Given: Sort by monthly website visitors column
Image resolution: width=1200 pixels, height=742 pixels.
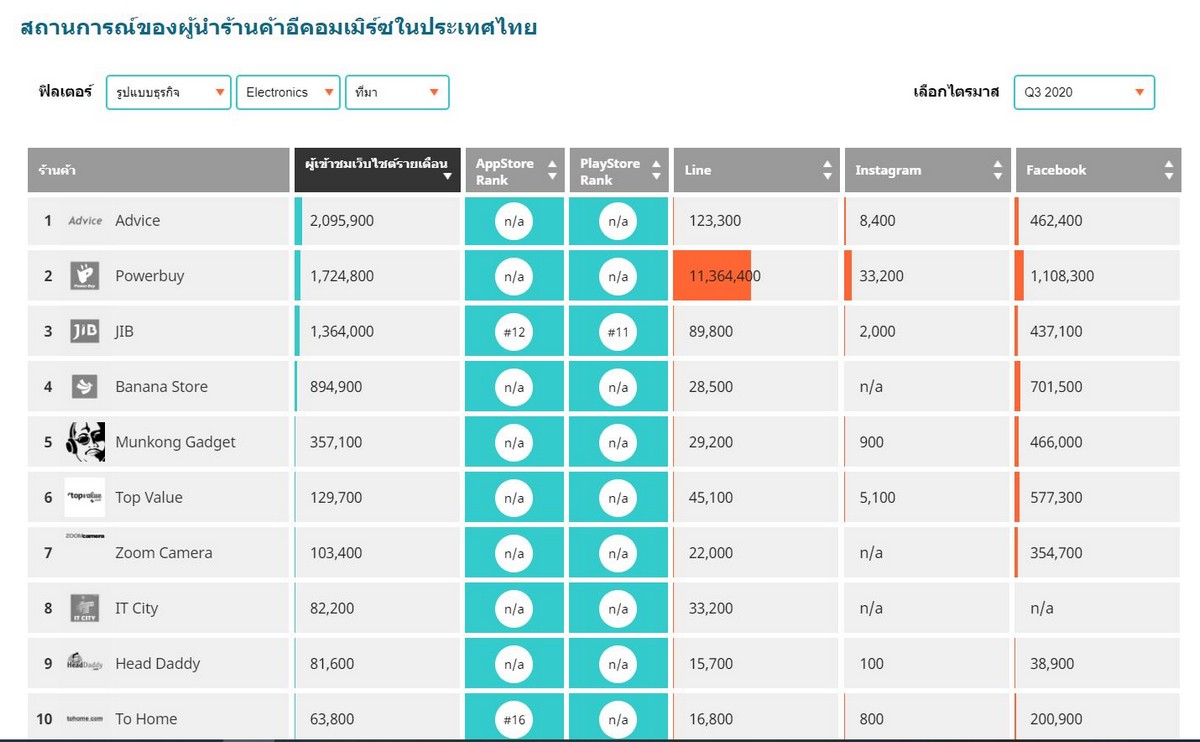Looking at the screenshot, I should (x=377, y=170).
